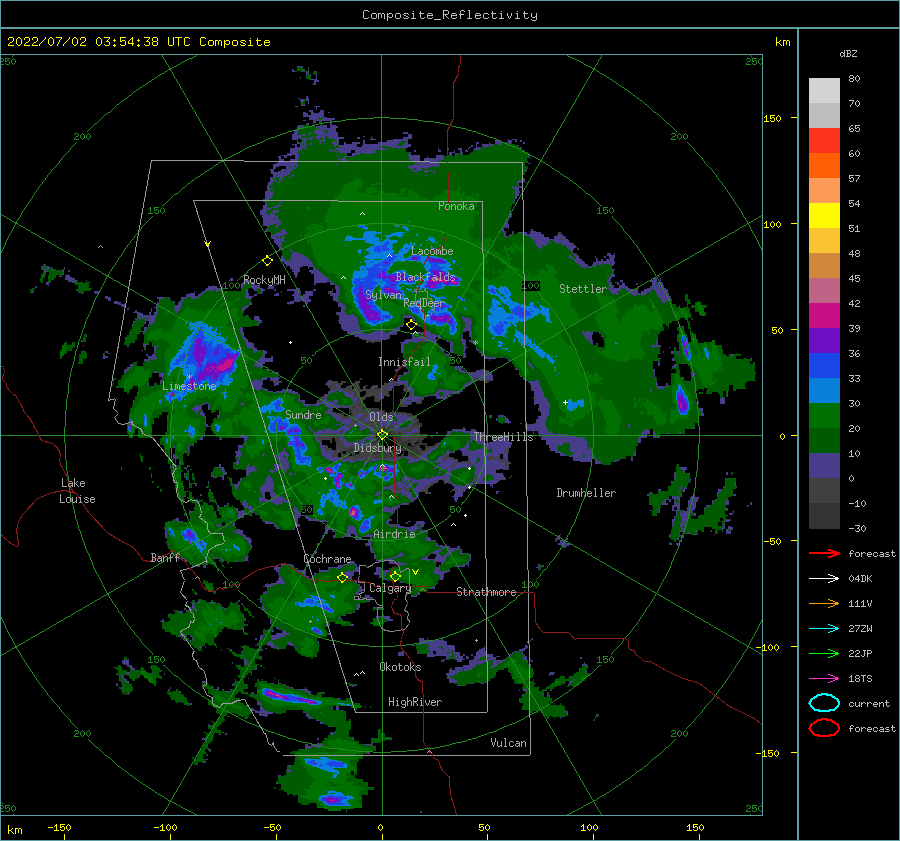Click the dBZ legend heading
The width and height of the screenshot is (900, 841).
click(848, 53)
